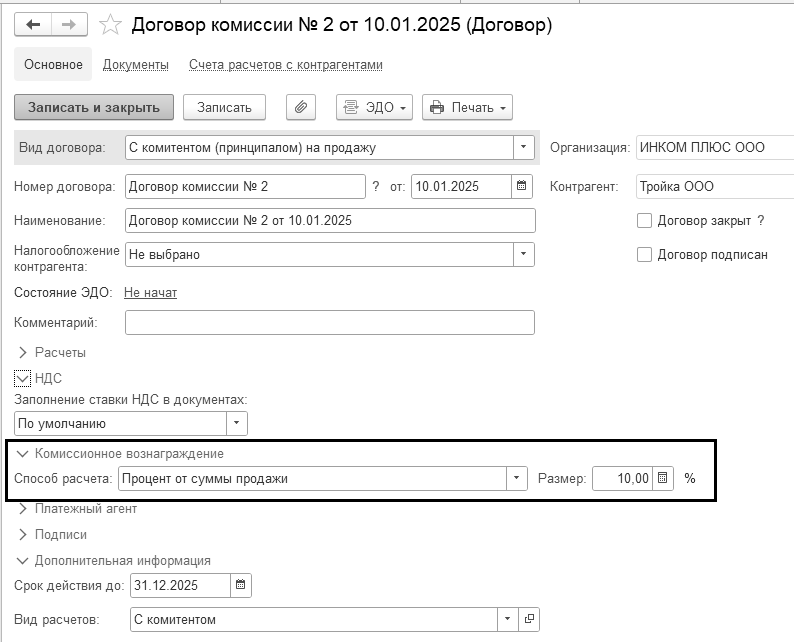Open attached files via paperclip icon
The height and width of the screenshot is (642, 794).
(x=301, y=107)
